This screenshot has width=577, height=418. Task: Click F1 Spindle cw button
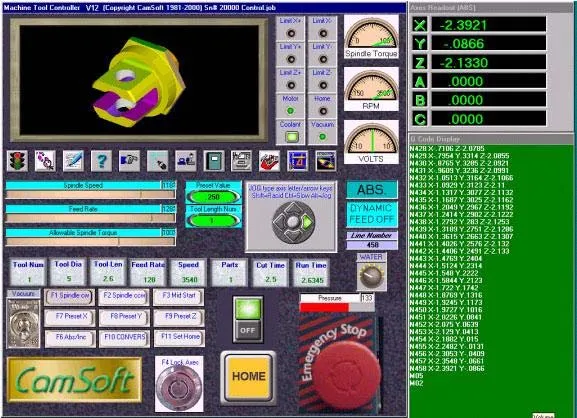click(x=70, y=297)
